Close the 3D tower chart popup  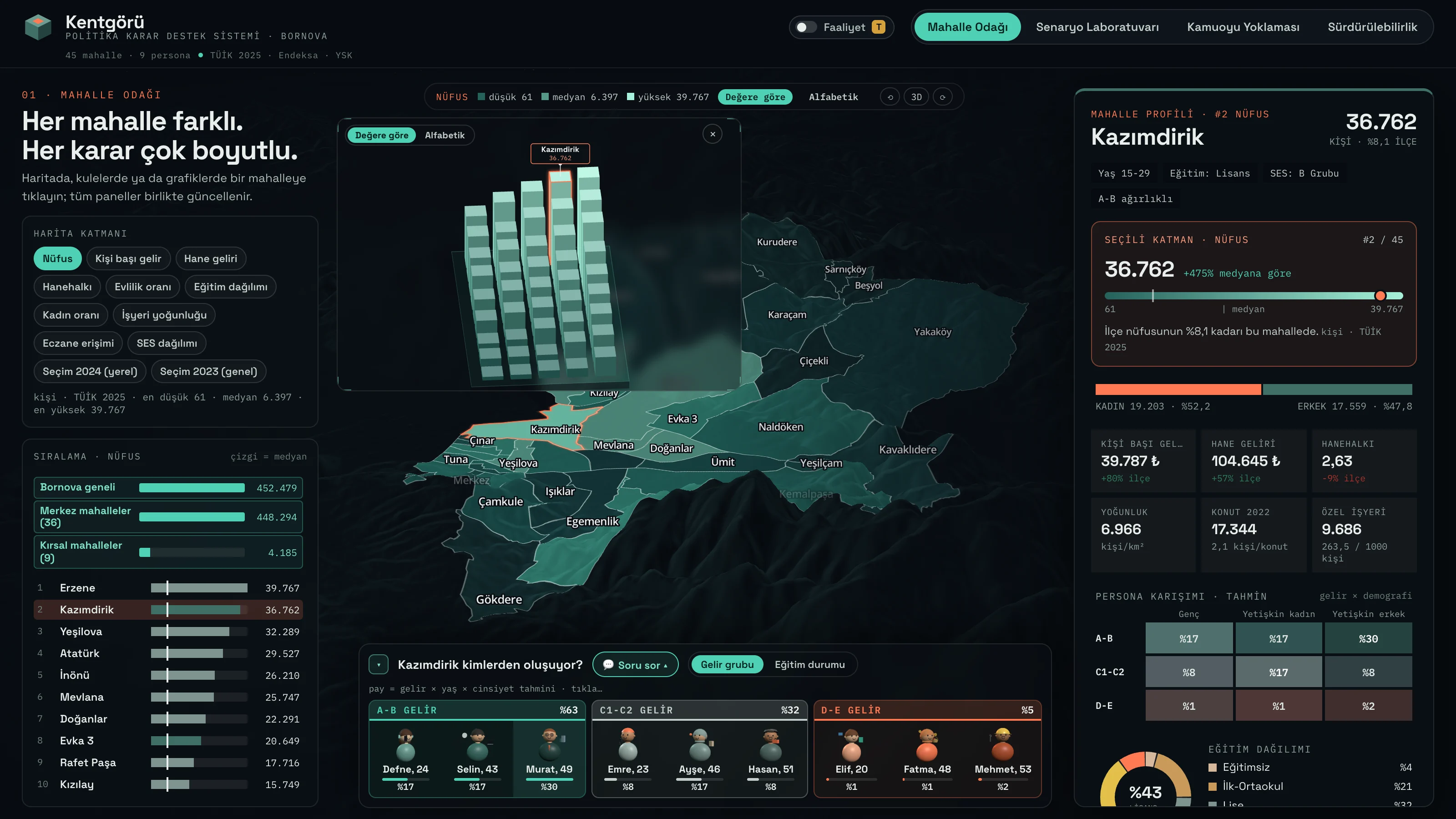[x=713, y=134]
